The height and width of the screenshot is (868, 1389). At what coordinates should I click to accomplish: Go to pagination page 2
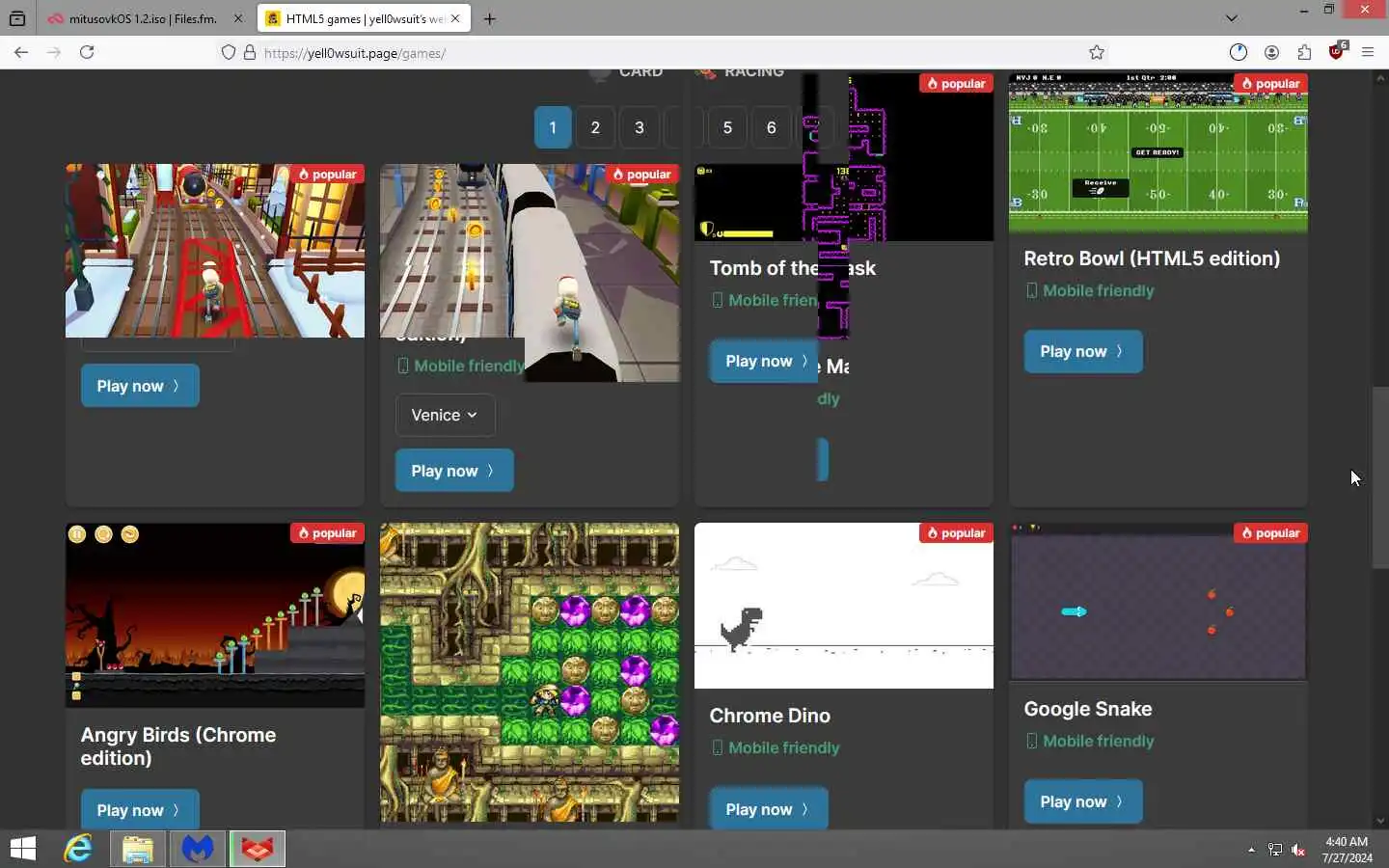coord(595,127)
